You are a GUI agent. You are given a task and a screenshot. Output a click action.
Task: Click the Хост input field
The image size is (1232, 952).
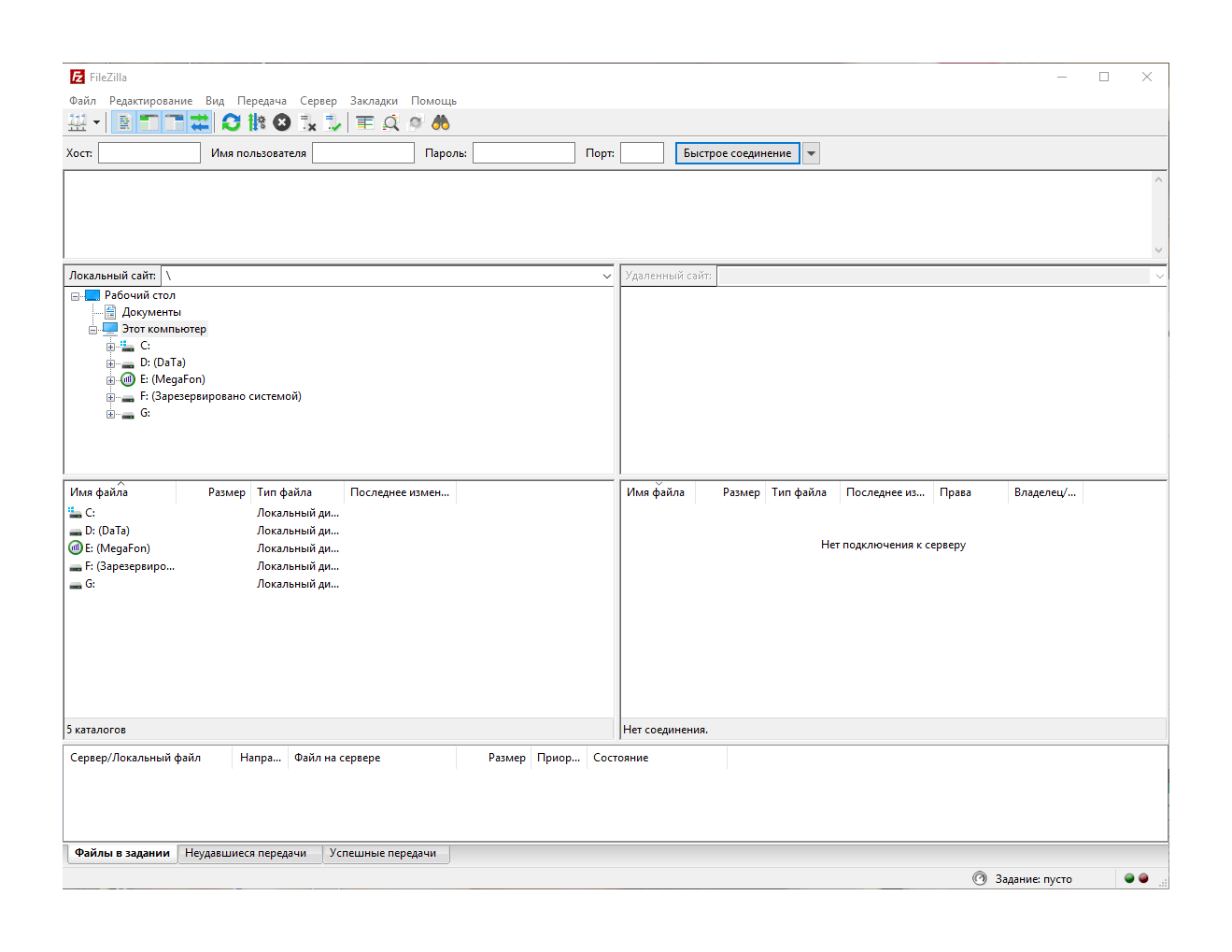pyautogui.click(x=149, y=153)
